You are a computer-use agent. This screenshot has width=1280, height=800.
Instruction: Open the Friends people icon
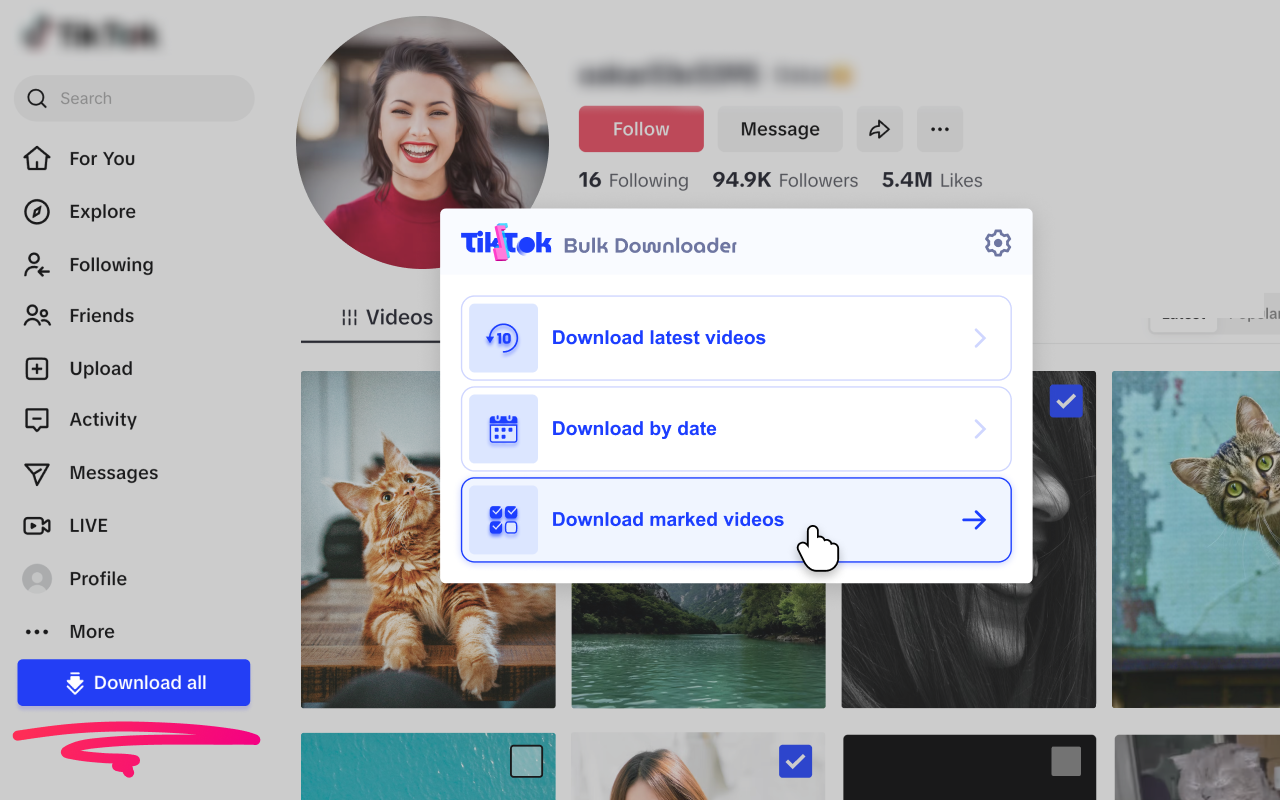pos(37,316)
